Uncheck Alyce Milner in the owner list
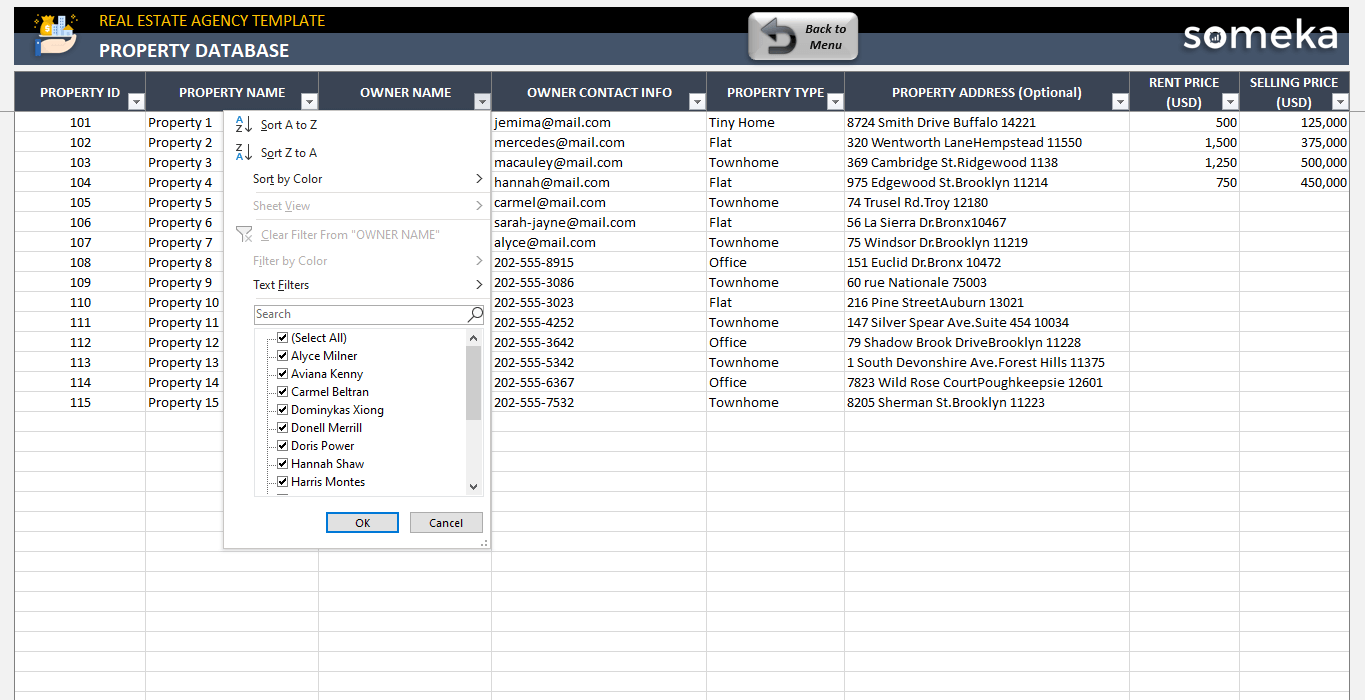This screenshot has height=700, width=1365. point(282,355)
